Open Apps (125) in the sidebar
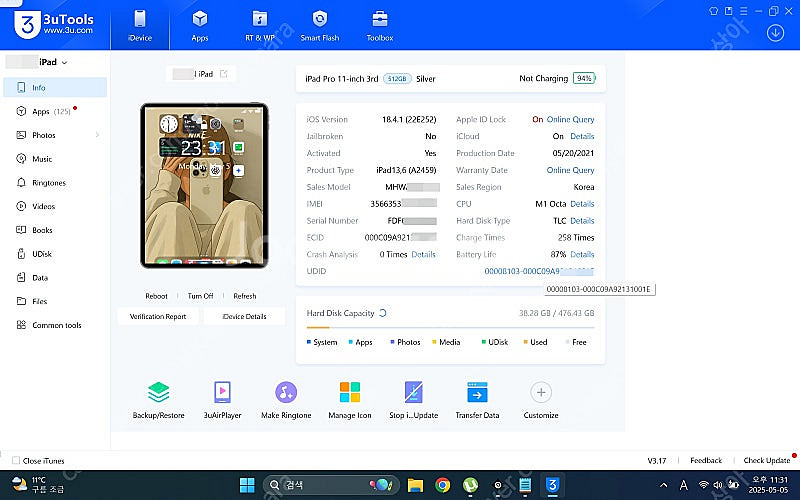Viewport: 800px width, 500px height. 55,111
